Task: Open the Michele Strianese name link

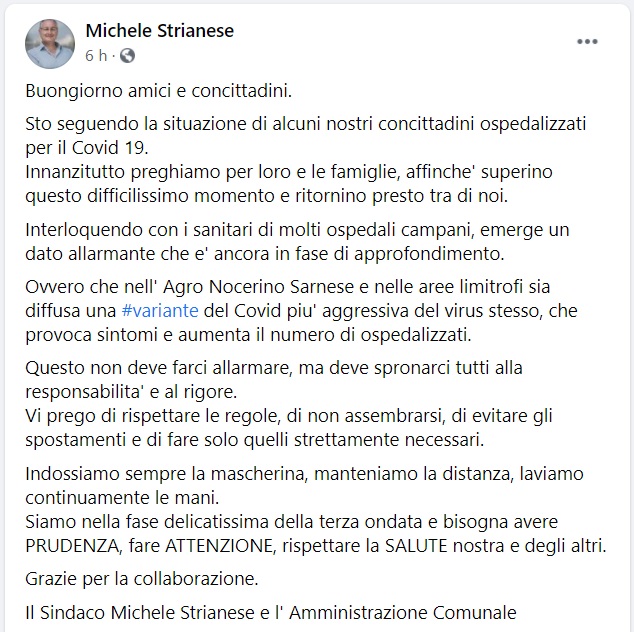Action: (160, 31)
